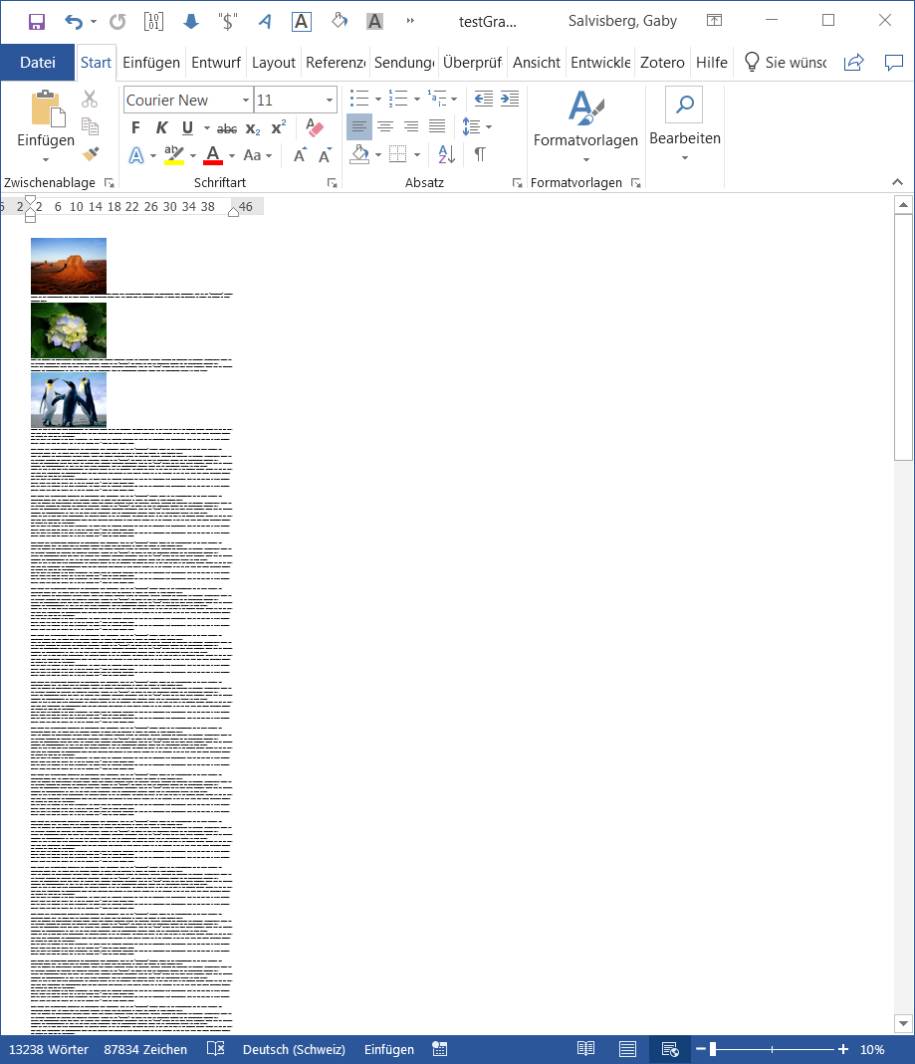This screenshot has height=1064, width=915.
Task: Apply strikethrough to selected text
Action: click(x=225, y=127)
